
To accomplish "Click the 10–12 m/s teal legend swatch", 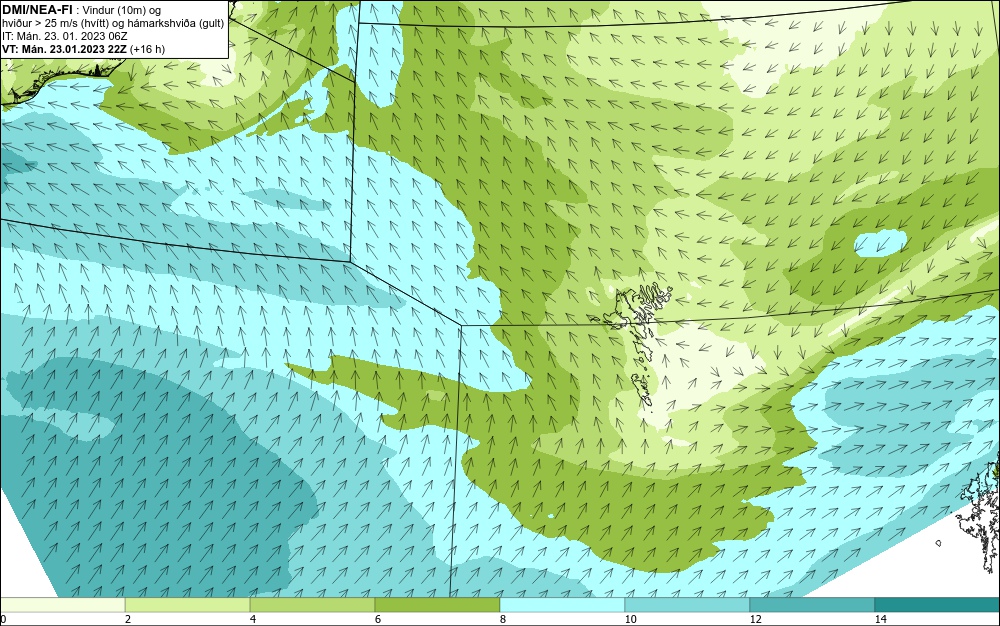I will pyautogui.click(x=688, y=605).
